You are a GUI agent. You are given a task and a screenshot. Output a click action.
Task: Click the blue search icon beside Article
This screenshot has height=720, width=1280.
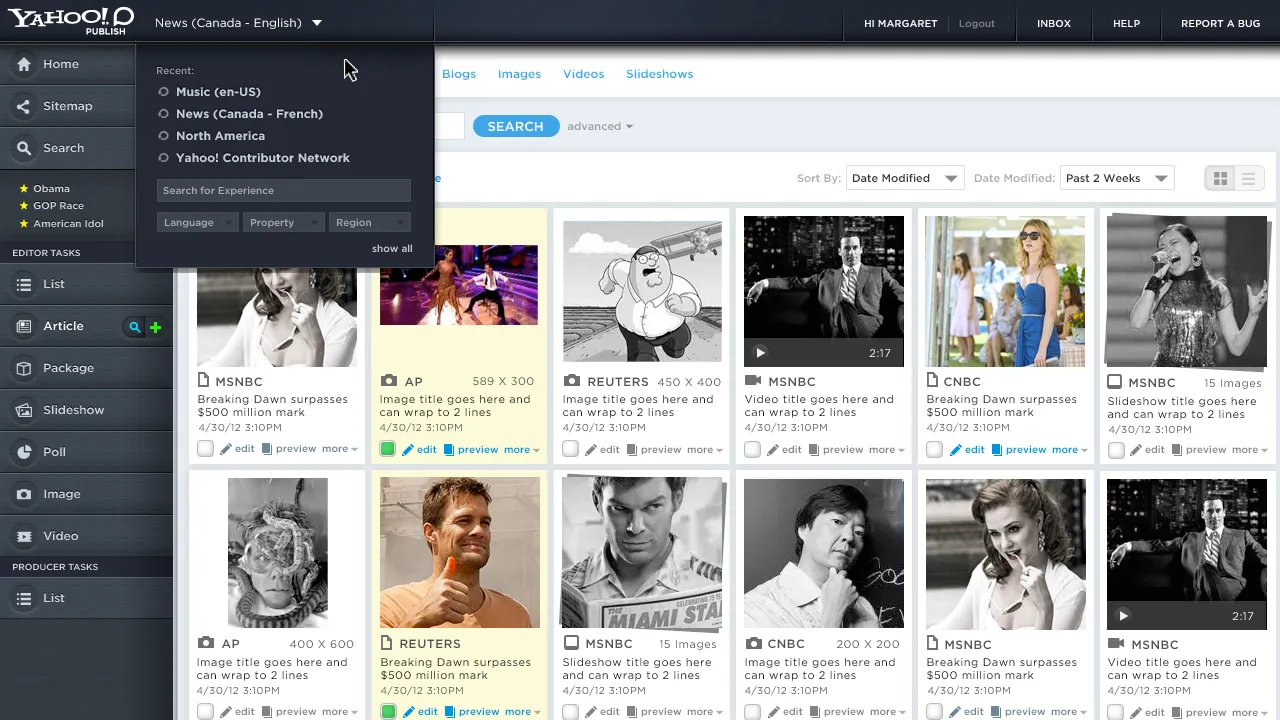tap(134, 327)
